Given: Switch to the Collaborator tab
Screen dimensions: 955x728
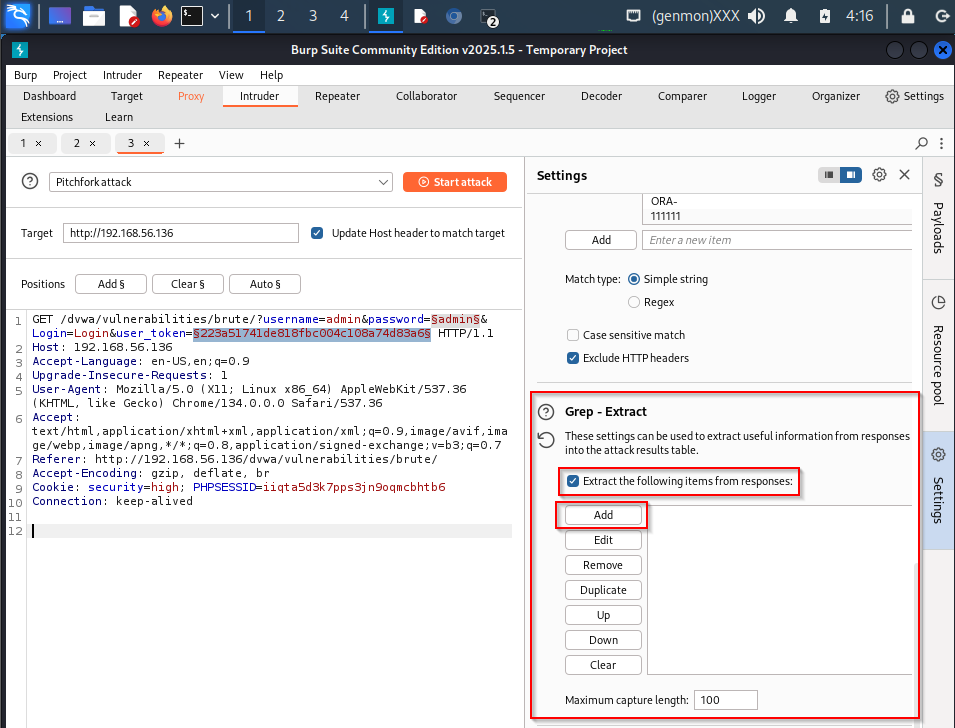Looking at the screenshot, I should click(426, 96).
